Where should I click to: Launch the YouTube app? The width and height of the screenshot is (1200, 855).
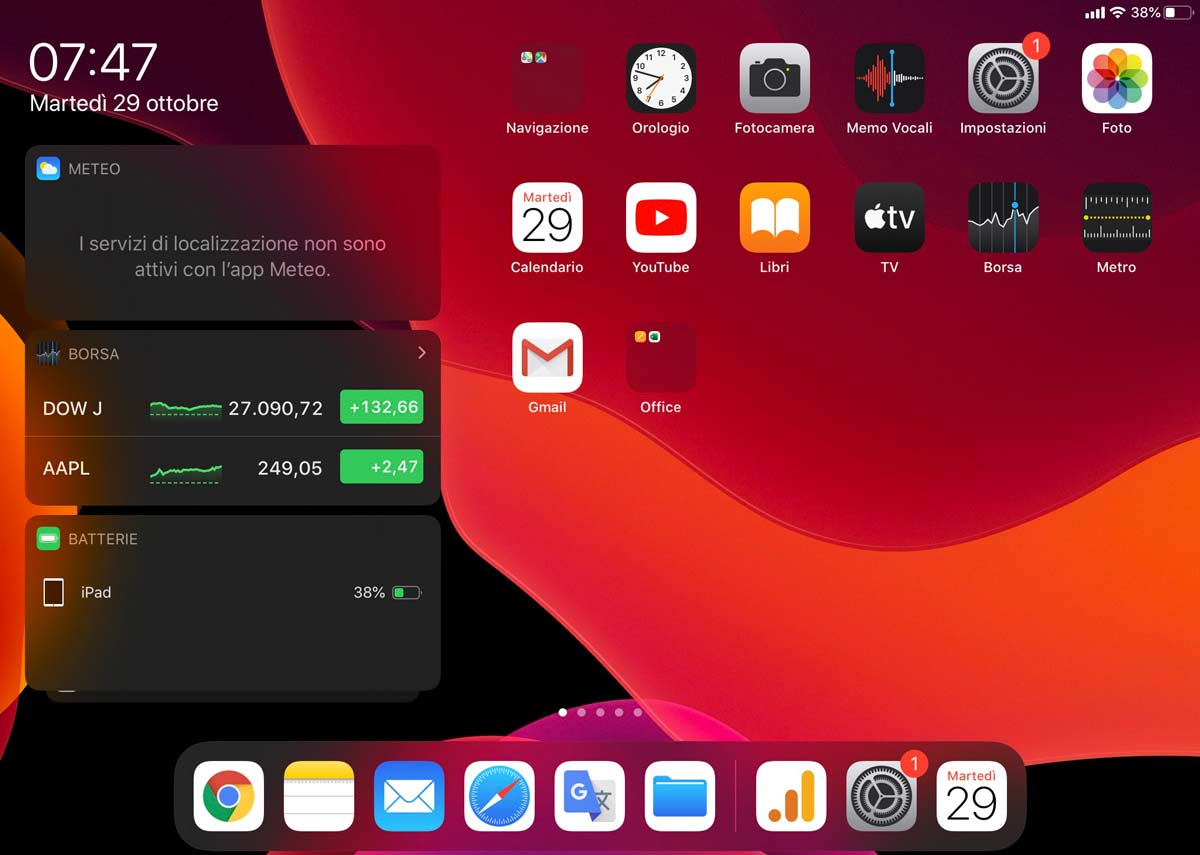pyautogui.click(x=661, y=217)
